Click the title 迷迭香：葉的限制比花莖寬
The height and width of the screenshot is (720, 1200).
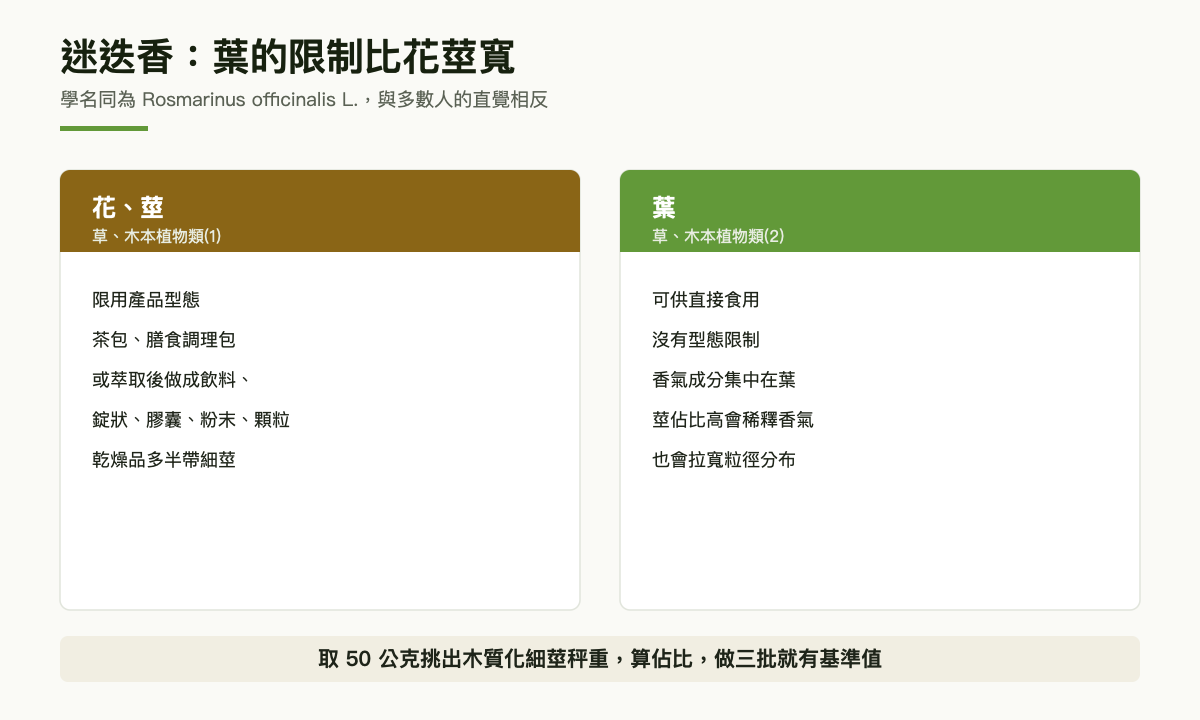[288, 58]
